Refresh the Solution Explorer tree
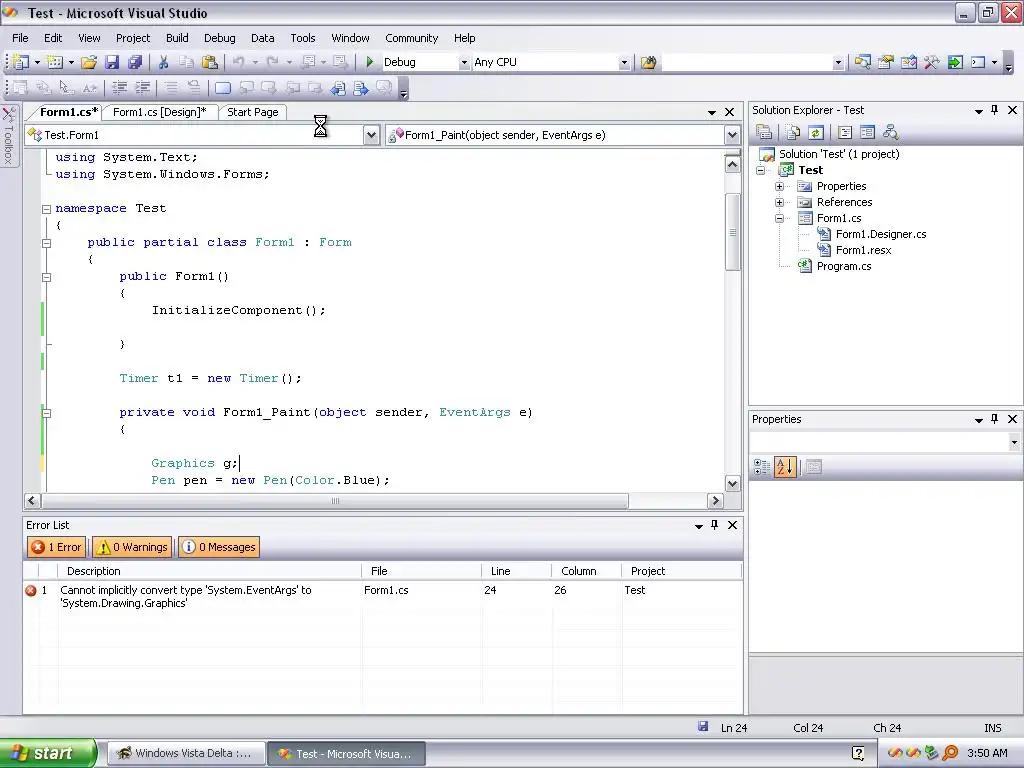The height and width of the screenshot is (768, 1024). (x=816, y=133)
